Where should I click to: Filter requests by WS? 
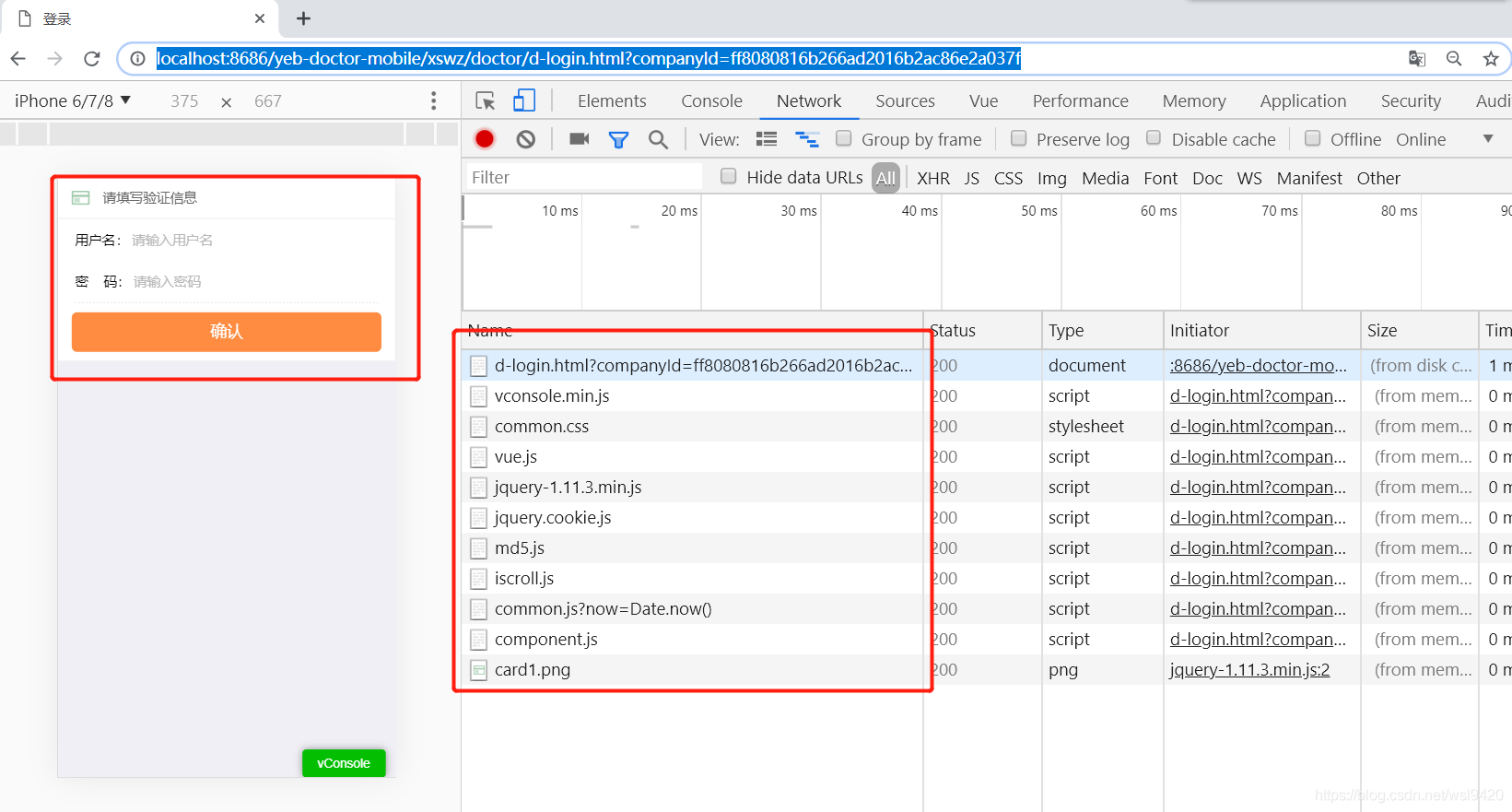[1249, 178]
